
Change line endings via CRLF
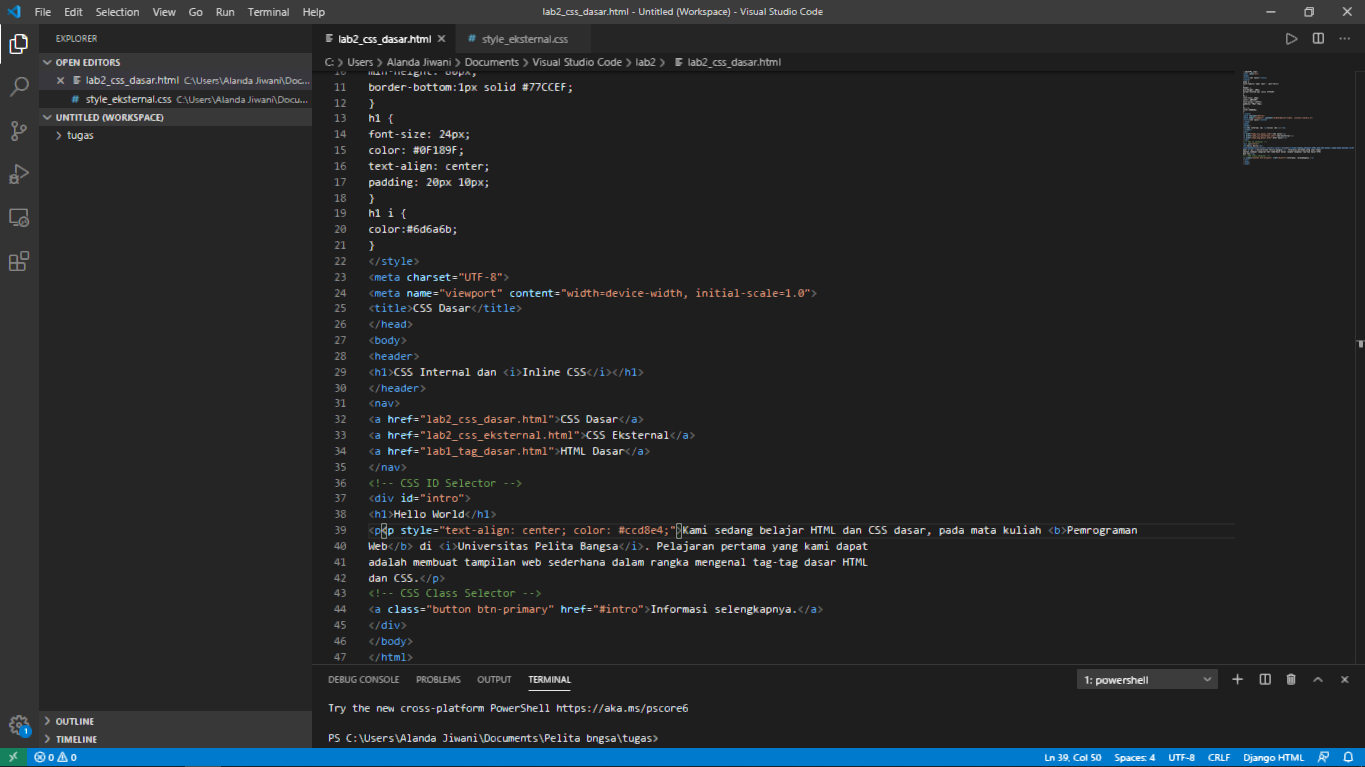1219,757
